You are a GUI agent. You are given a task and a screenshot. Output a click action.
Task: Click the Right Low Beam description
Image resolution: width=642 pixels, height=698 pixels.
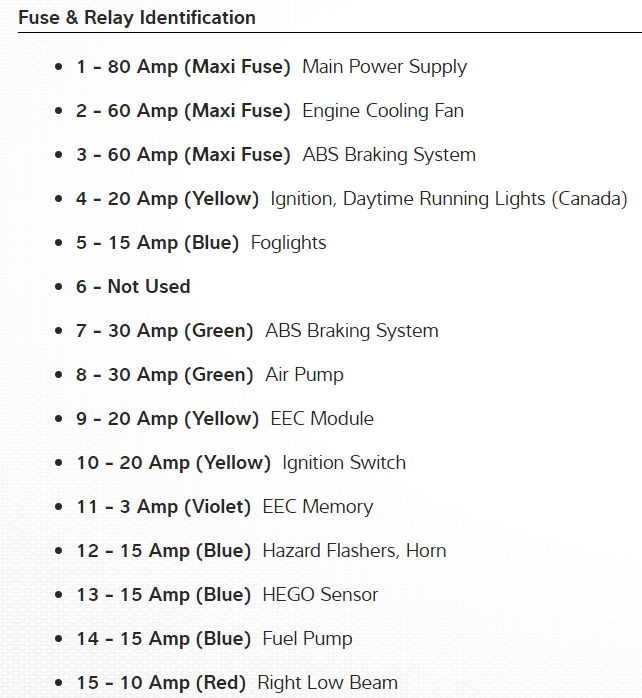point(327,683)
